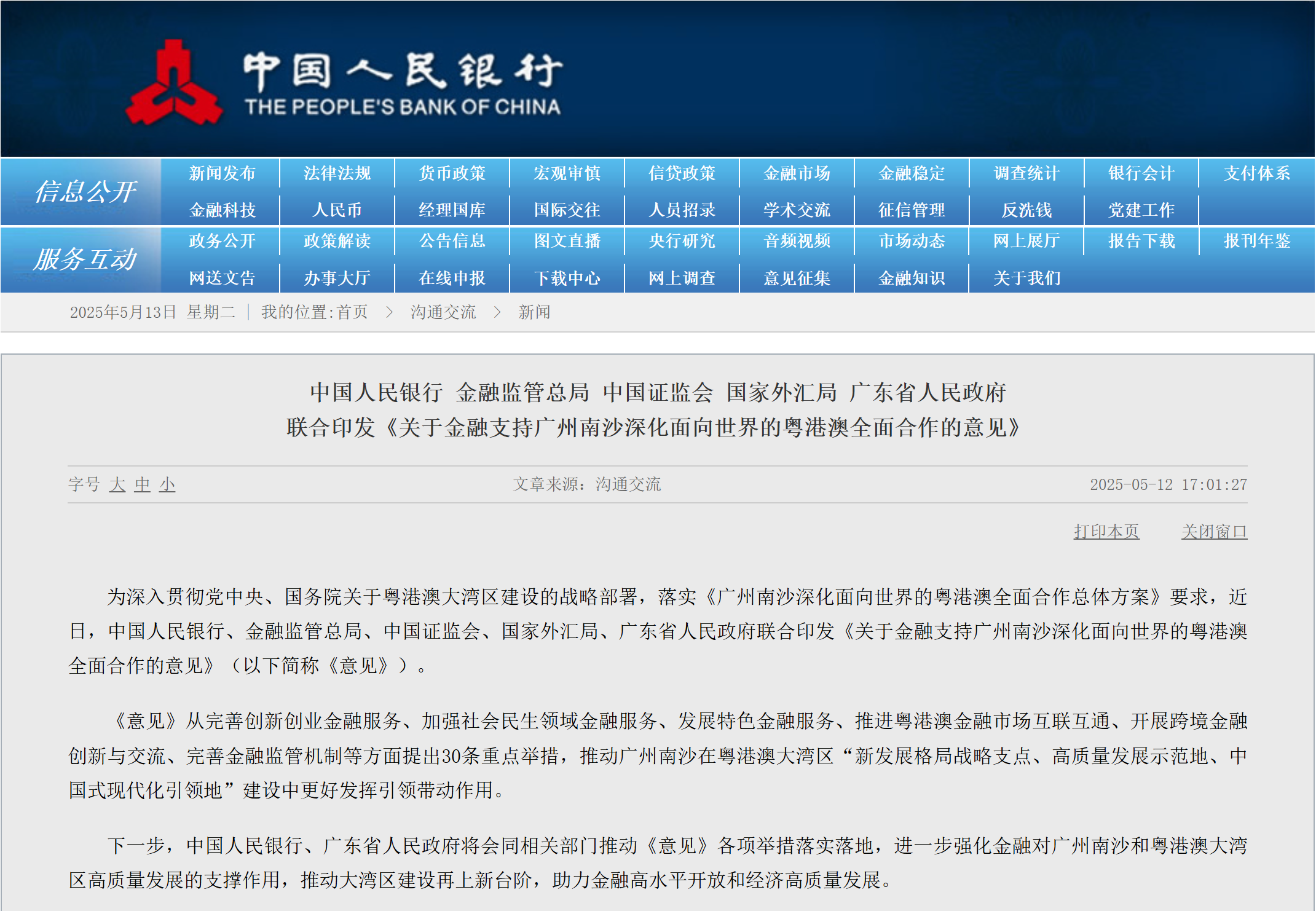Go to 货币政策 page
The height and width of the screenshot is (911, 1316).
click(x=452, y=173)
